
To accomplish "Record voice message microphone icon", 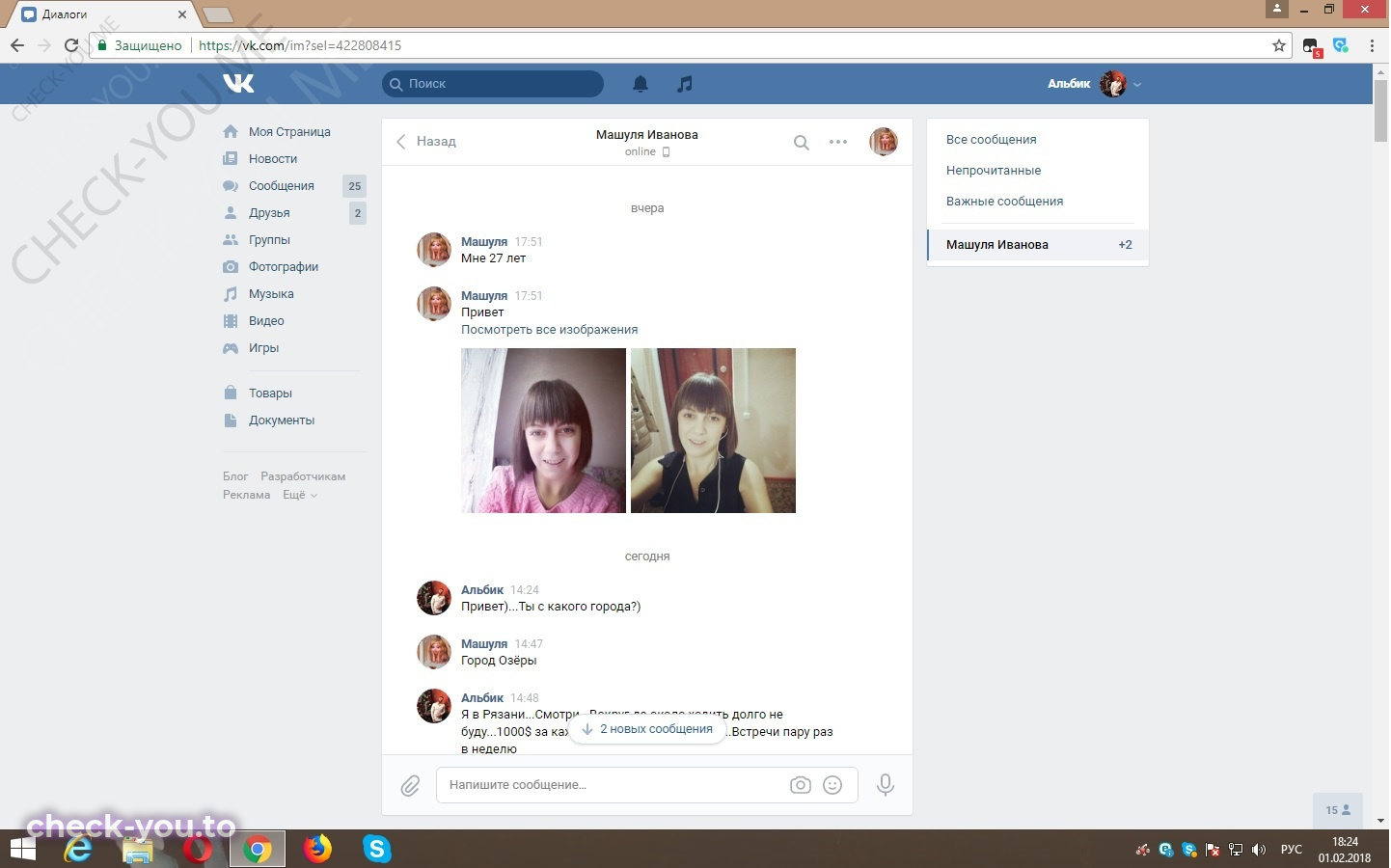I will tap(885, 785).
